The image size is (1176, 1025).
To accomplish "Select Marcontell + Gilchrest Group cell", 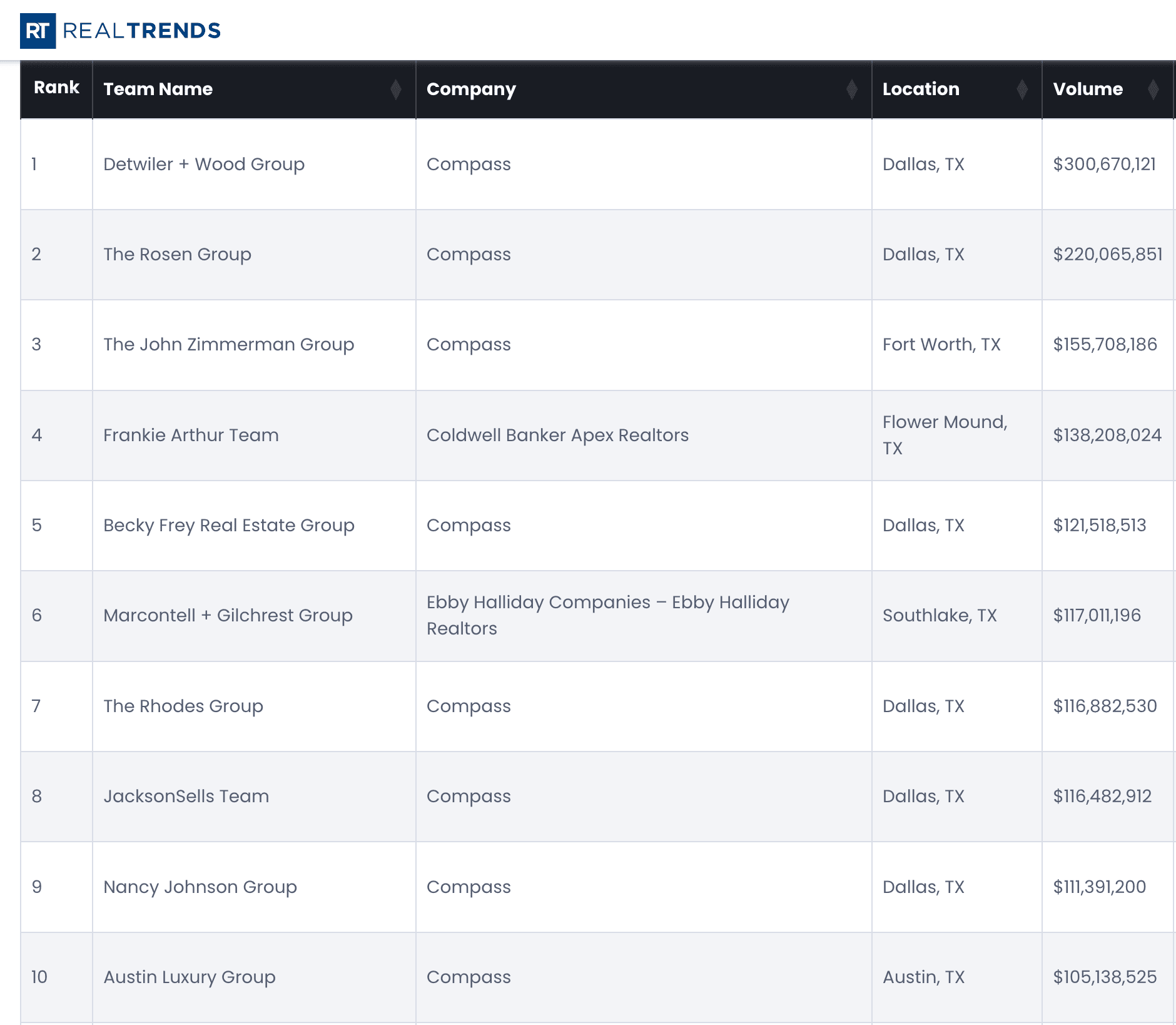I will point(254,616).
